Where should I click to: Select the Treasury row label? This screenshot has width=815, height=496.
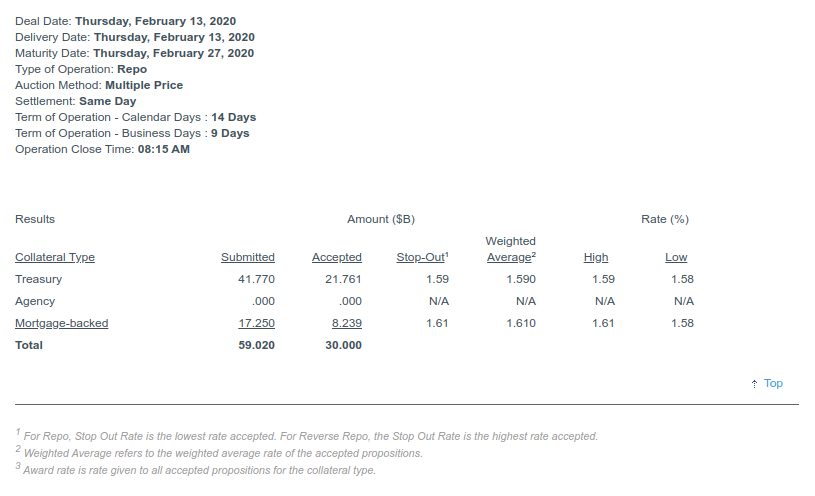[x=39, y=279]
